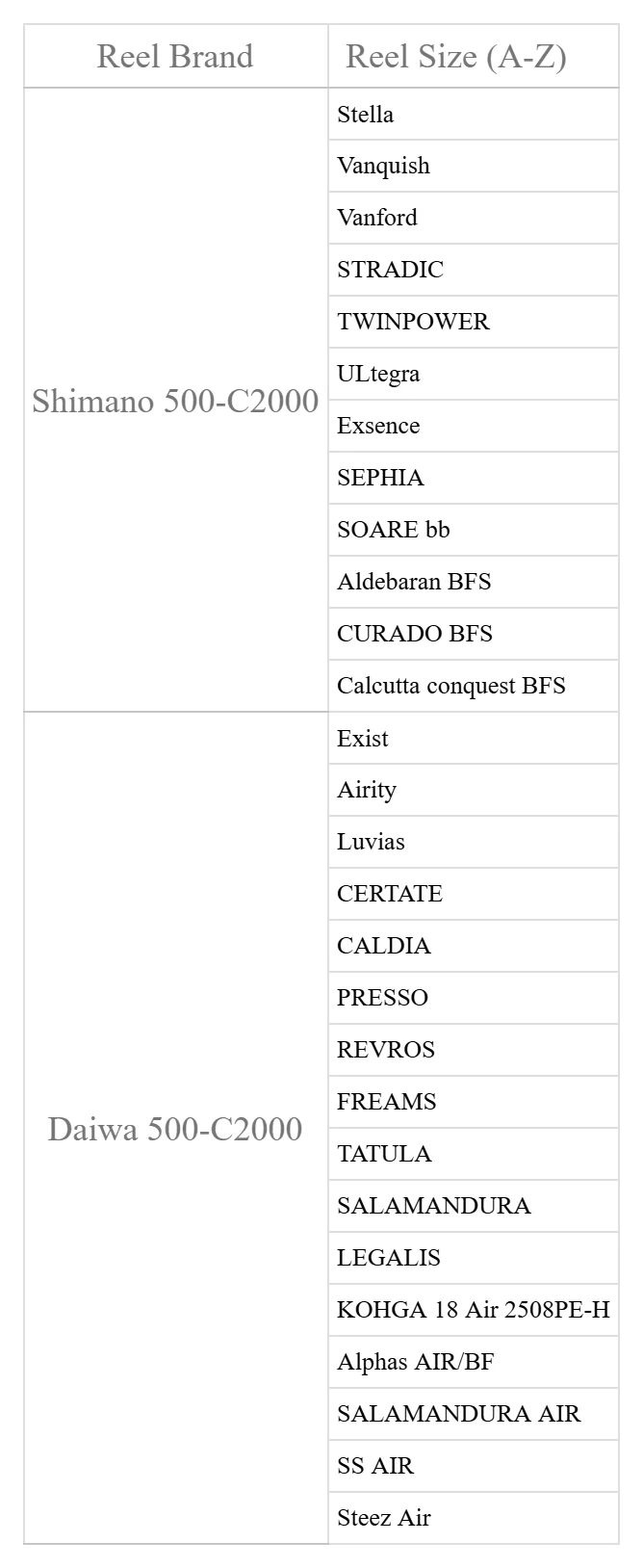Select the Daiwa 500-C2000 brand cell
Viewport: 643px width, 1568px height.
click(x=175, y=1128)
